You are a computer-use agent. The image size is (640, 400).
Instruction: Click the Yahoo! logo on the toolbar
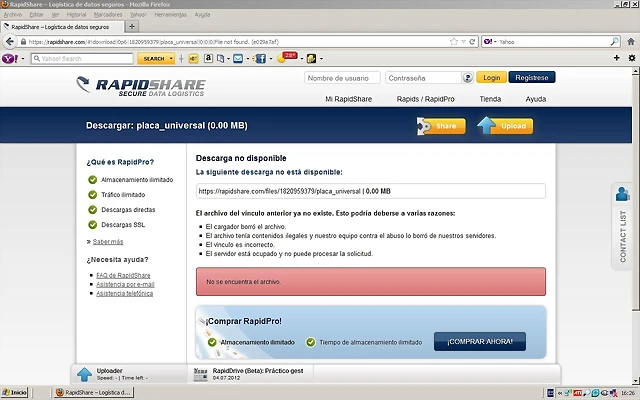click(10, 59)
